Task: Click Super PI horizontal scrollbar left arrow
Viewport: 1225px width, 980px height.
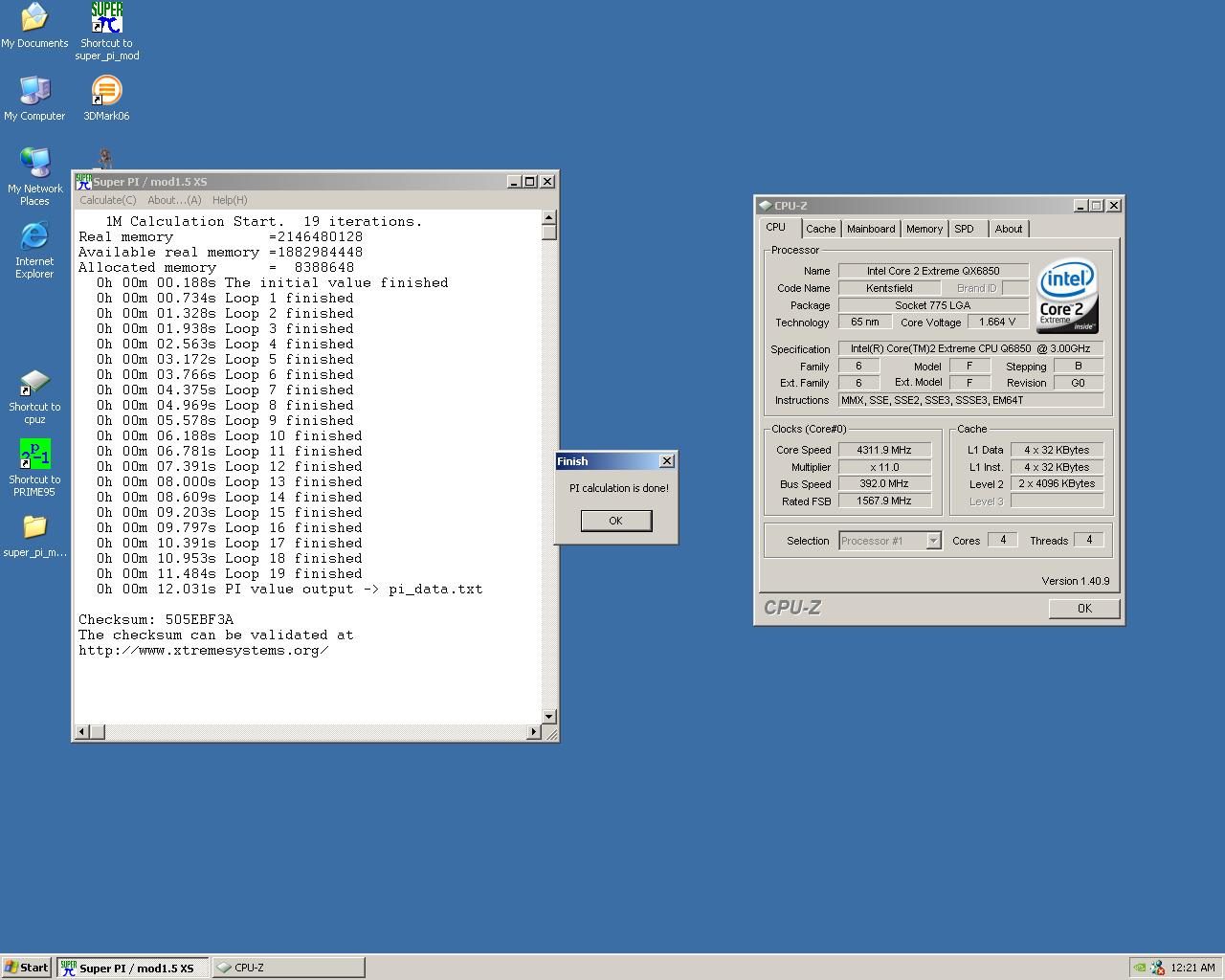Action: point(82,732)
